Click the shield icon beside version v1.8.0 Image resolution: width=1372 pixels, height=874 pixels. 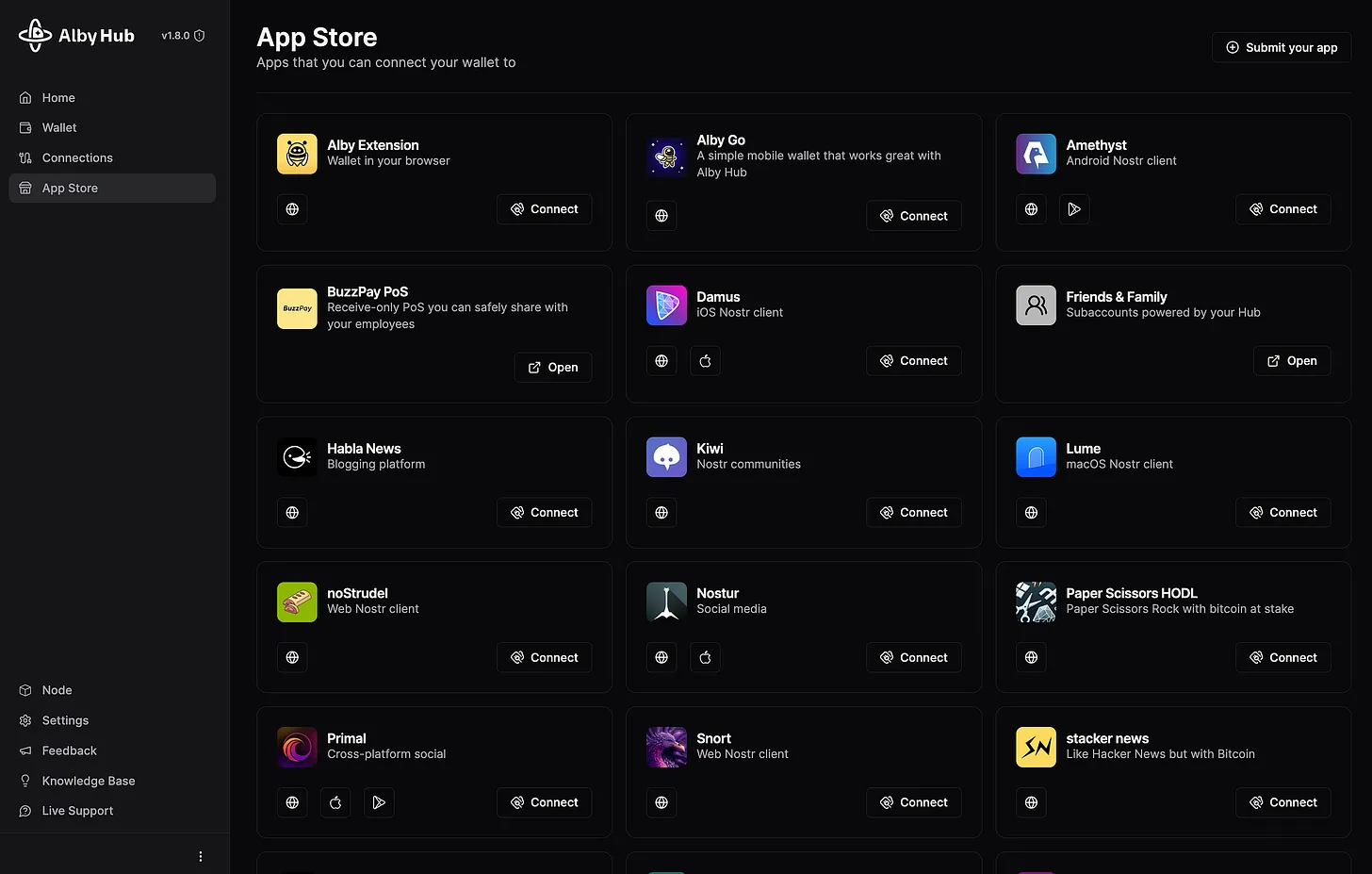click(199, 36)
